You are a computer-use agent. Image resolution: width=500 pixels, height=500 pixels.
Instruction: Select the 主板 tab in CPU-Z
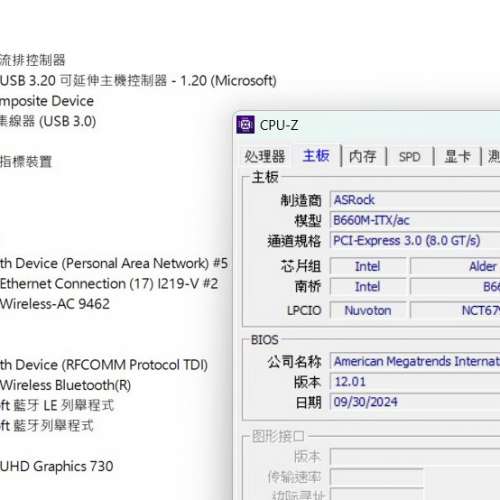pos(316,156)
